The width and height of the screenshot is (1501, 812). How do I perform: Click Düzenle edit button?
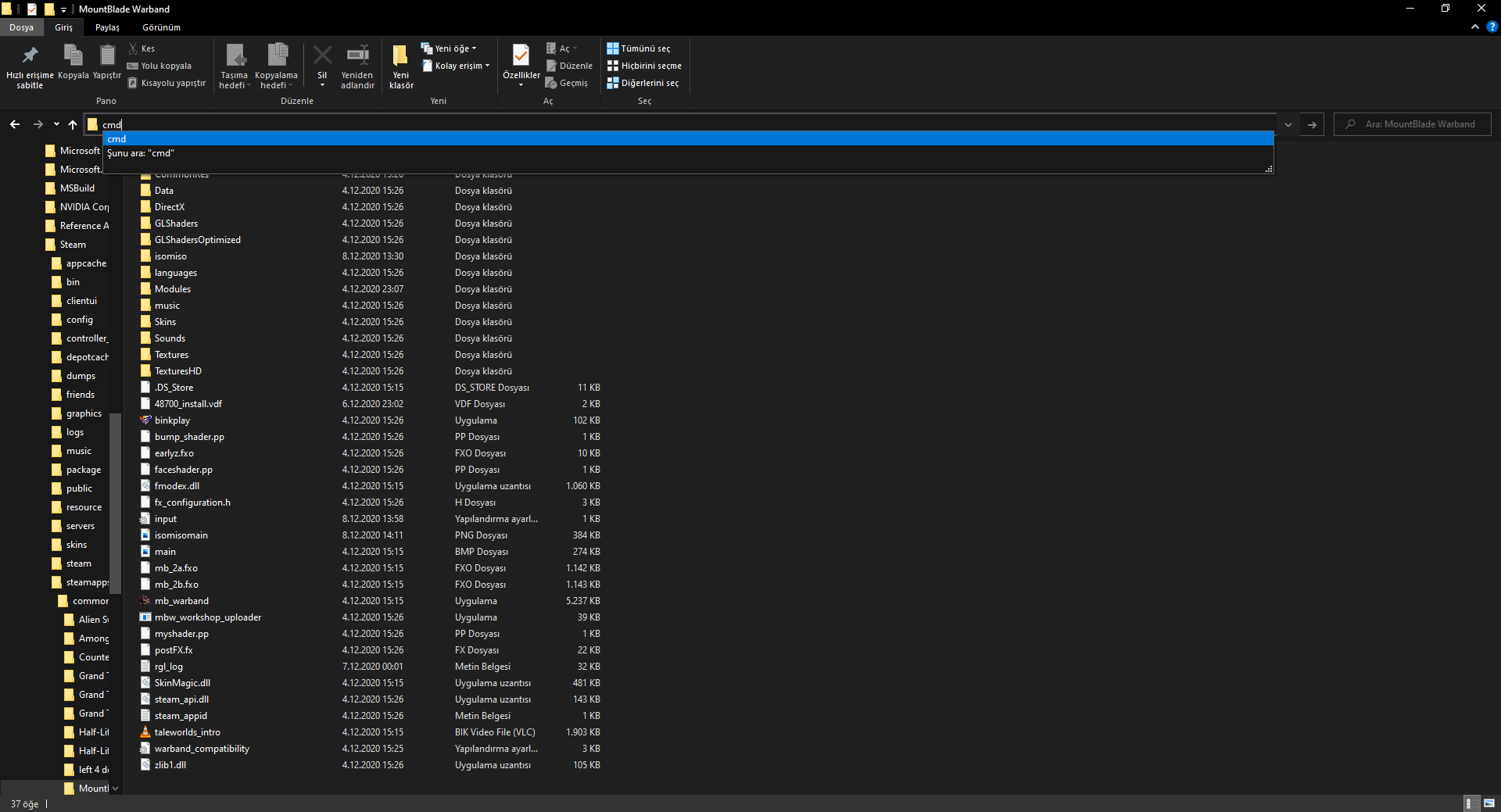(x=569, y=66)
